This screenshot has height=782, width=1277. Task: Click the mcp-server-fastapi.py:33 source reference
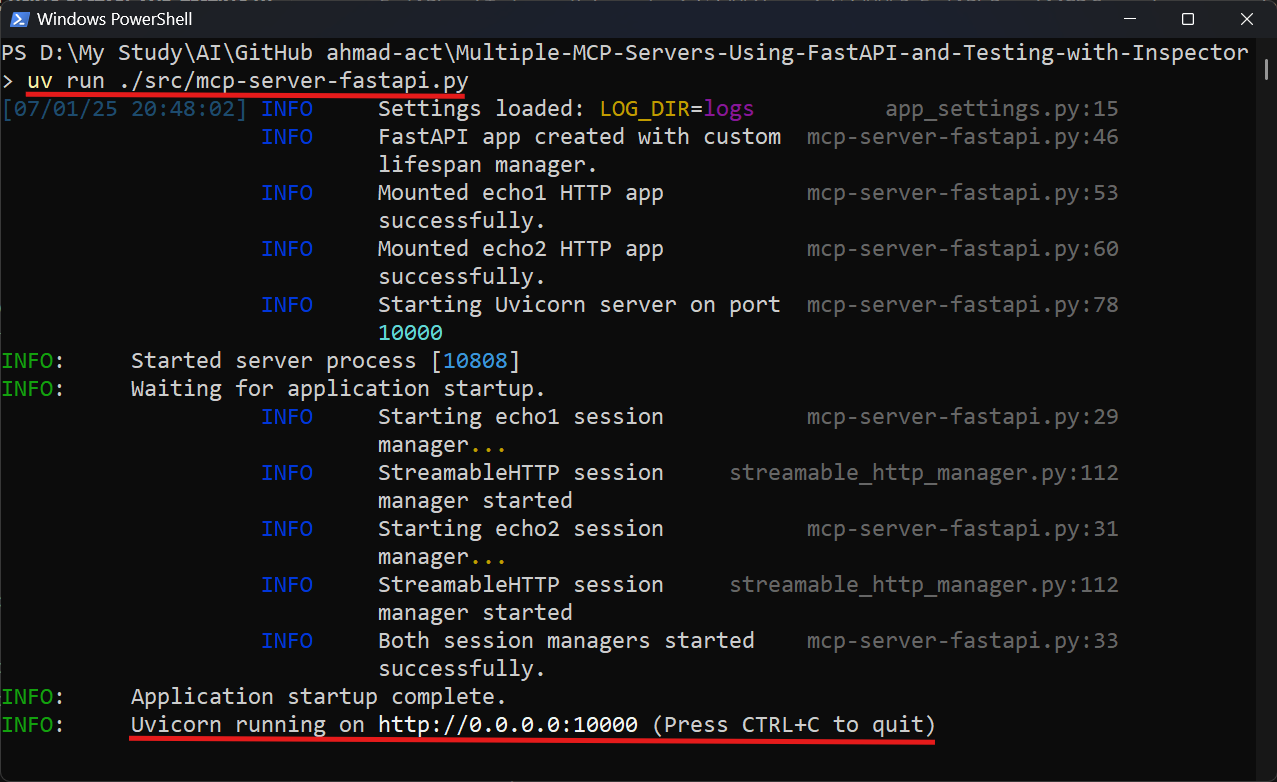pyautogui.click(x=963, y=640)
